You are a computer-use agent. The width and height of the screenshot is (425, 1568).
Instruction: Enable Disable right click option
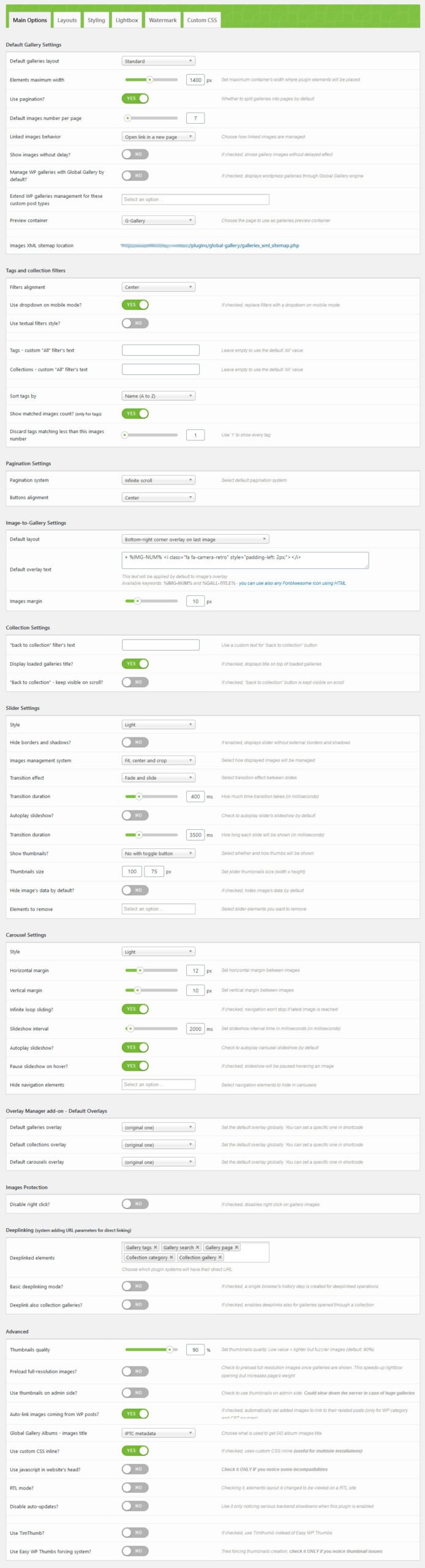(135, 1204)
